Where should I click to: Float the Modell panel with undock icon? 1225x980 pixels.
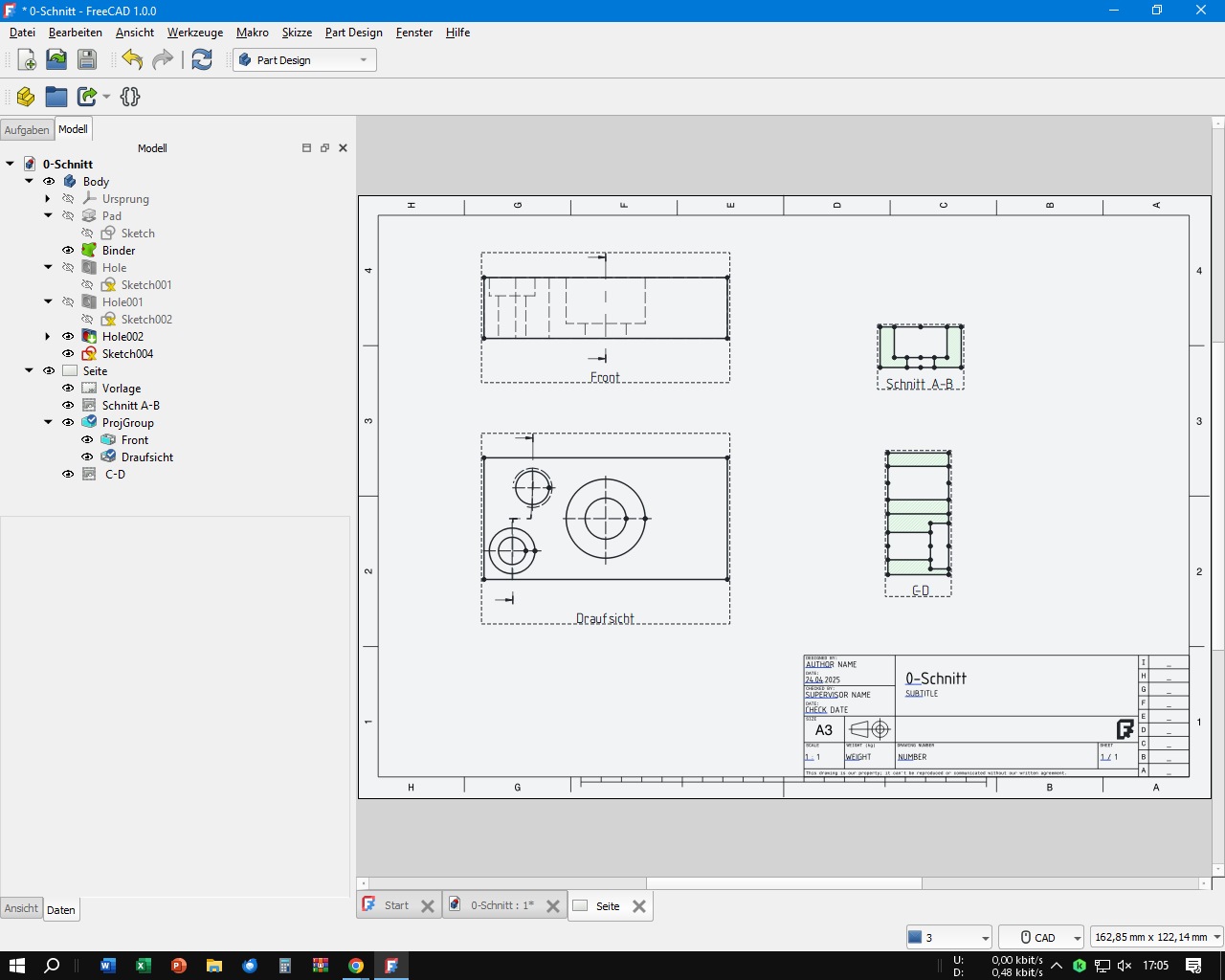(324, 147)
